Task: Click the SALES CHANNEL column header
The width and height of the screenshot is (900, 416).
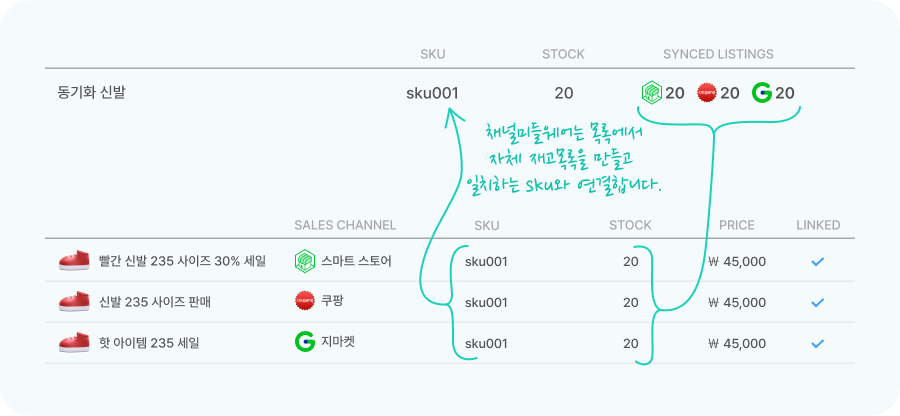Action: 345,225
